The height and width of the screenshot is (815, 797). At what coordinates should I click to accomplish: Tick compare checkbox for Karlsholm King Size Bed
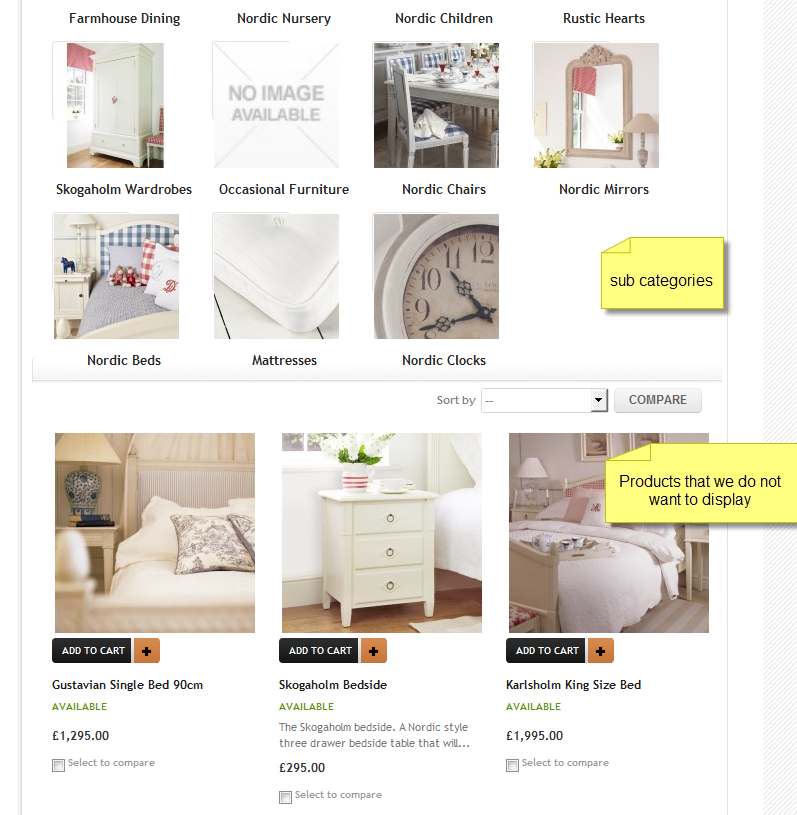tap(512, 765)
